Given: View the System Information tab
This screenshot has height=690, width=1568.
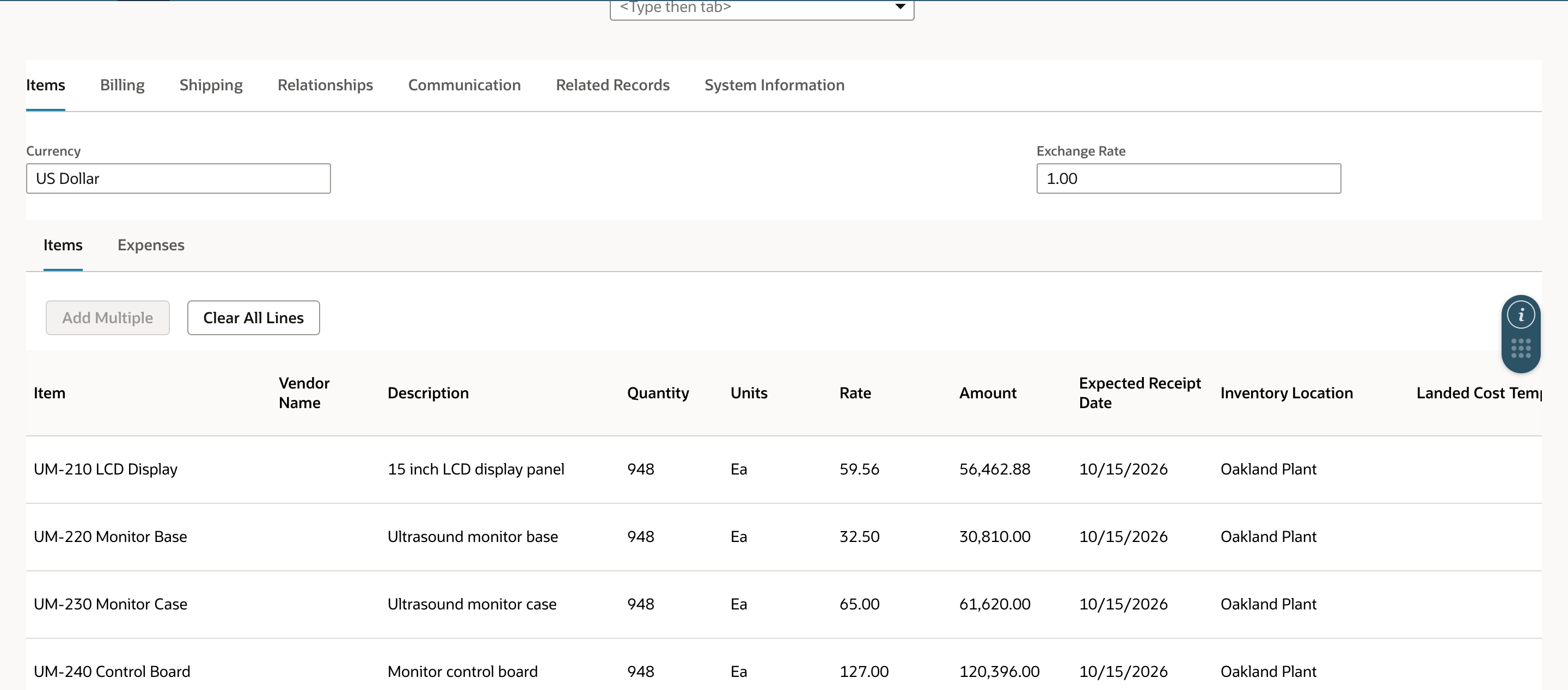Looking at the screenshot, I should [774, 85].
